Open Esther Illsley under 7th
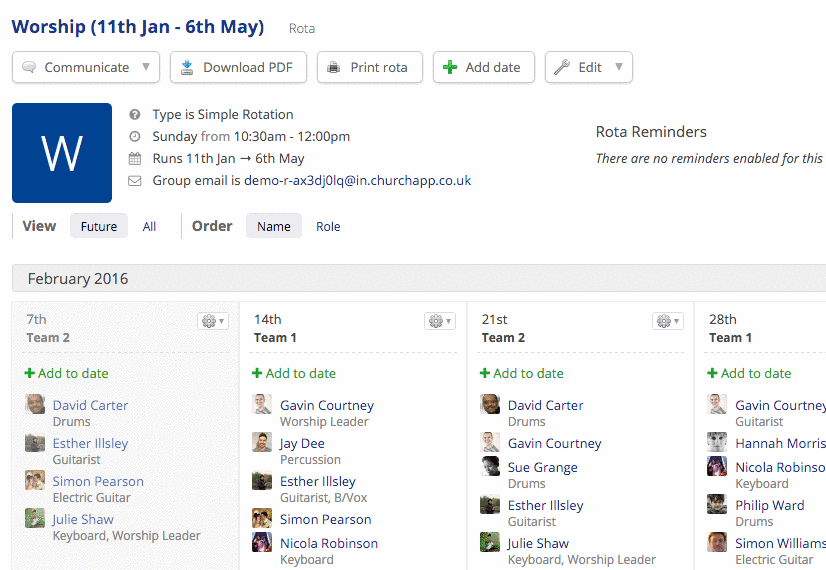 click(90, 443)
